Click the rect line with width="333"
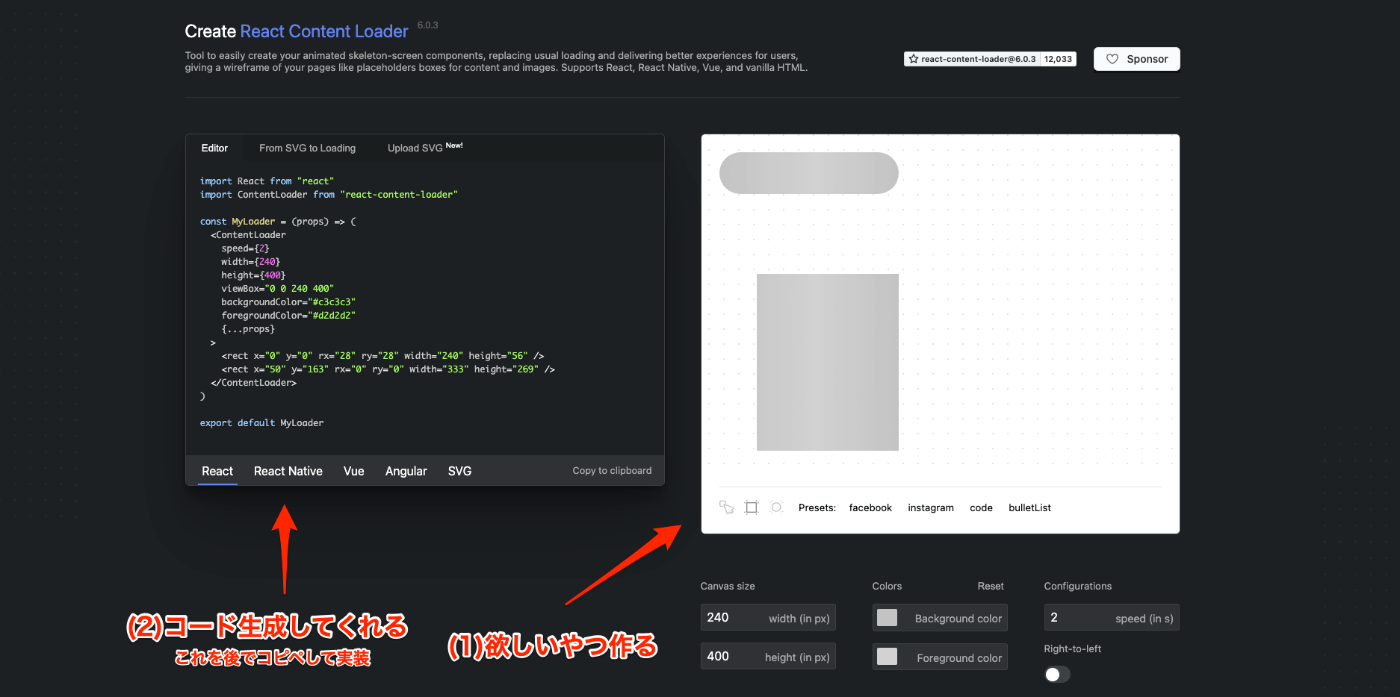The image size is (1400, 697). tap(388, 369)
